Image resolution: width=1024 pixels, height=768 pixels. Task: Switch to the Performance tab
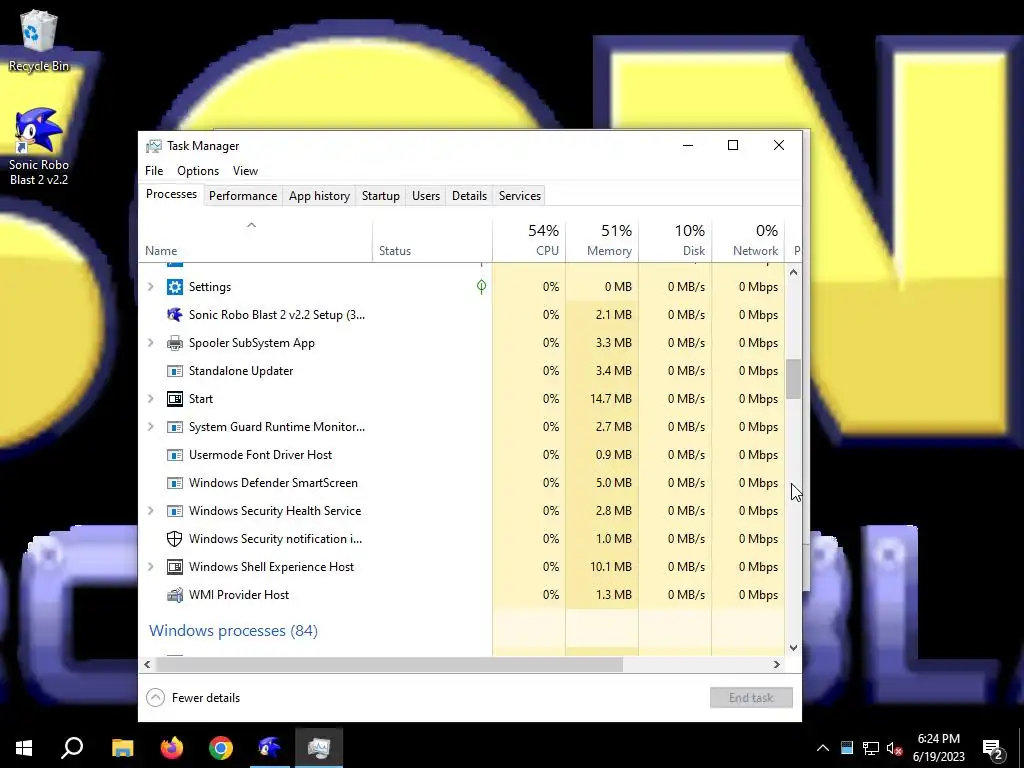pos(243,196)
